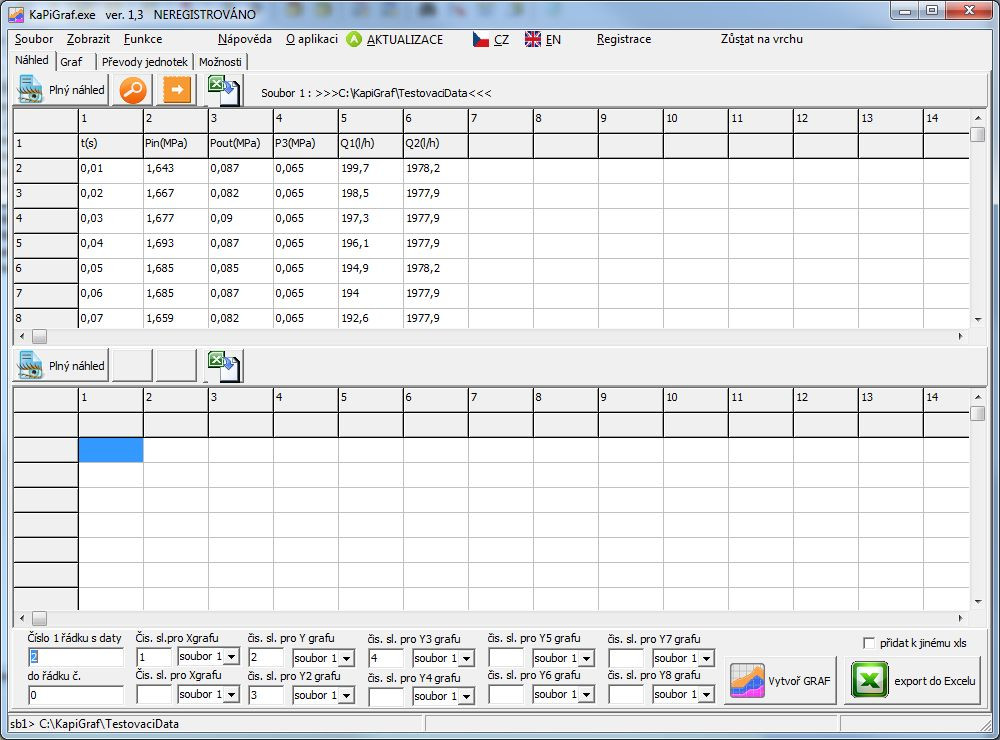
Task: Open the Nápověda menu
Action: pos(244,39)
